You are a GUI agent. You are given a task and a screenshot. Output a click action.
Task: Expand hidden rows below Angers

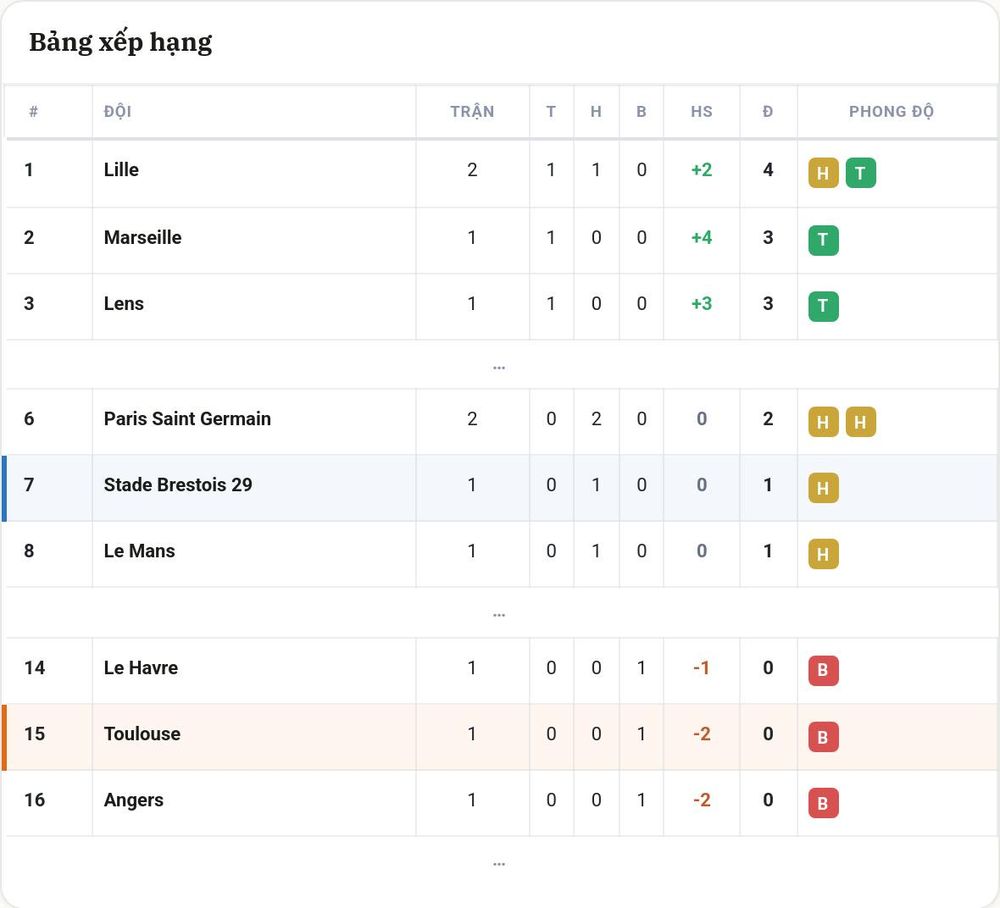coord(499,864)
